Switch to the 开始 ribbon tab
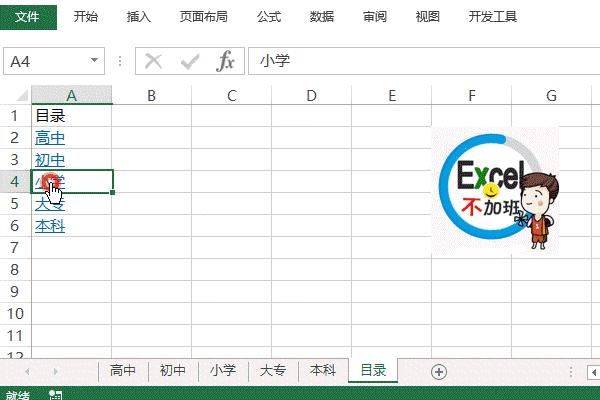The height and width of the screenshot is (400, 600). click(x=86, y=16)
